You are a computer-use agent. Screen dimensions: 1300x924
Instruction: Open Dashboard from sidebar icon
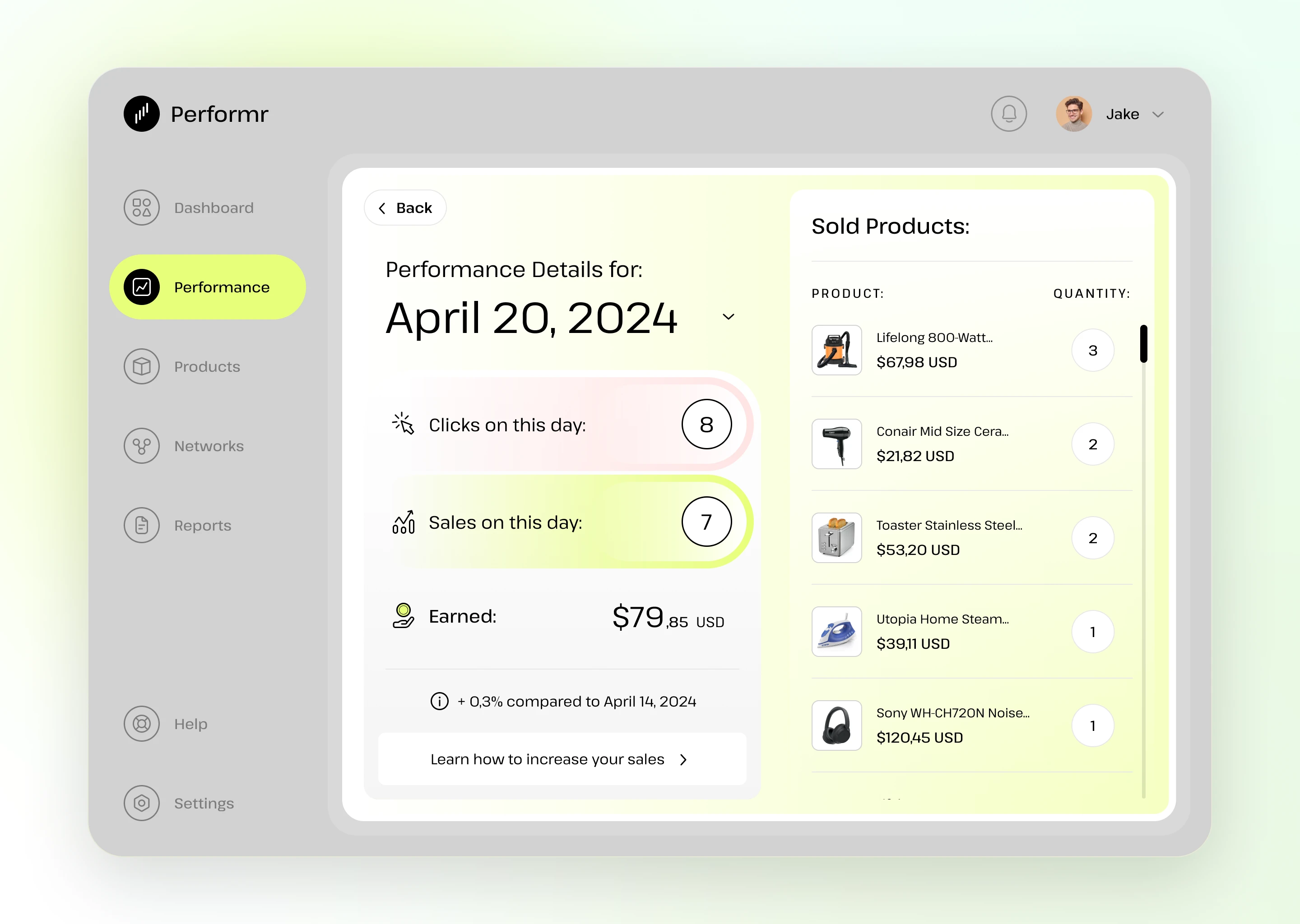[x=142, y=208]
